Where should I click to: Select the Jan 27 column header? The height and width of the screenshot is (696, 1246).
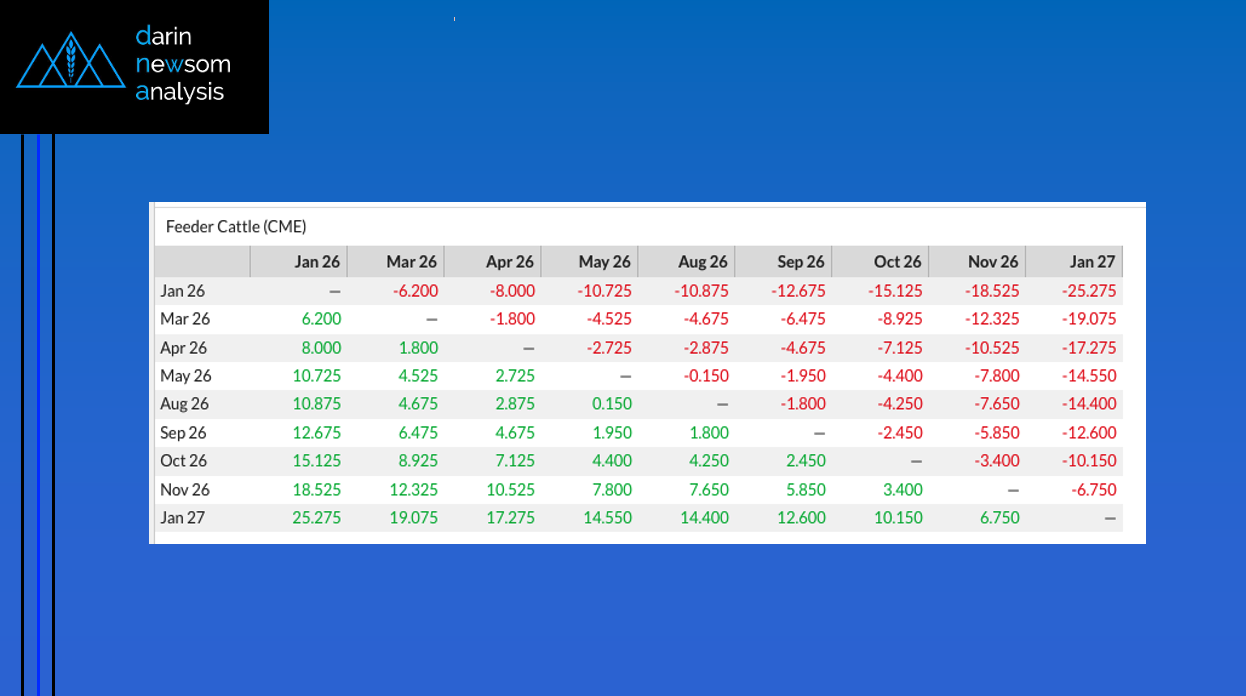click(1091, 262)
